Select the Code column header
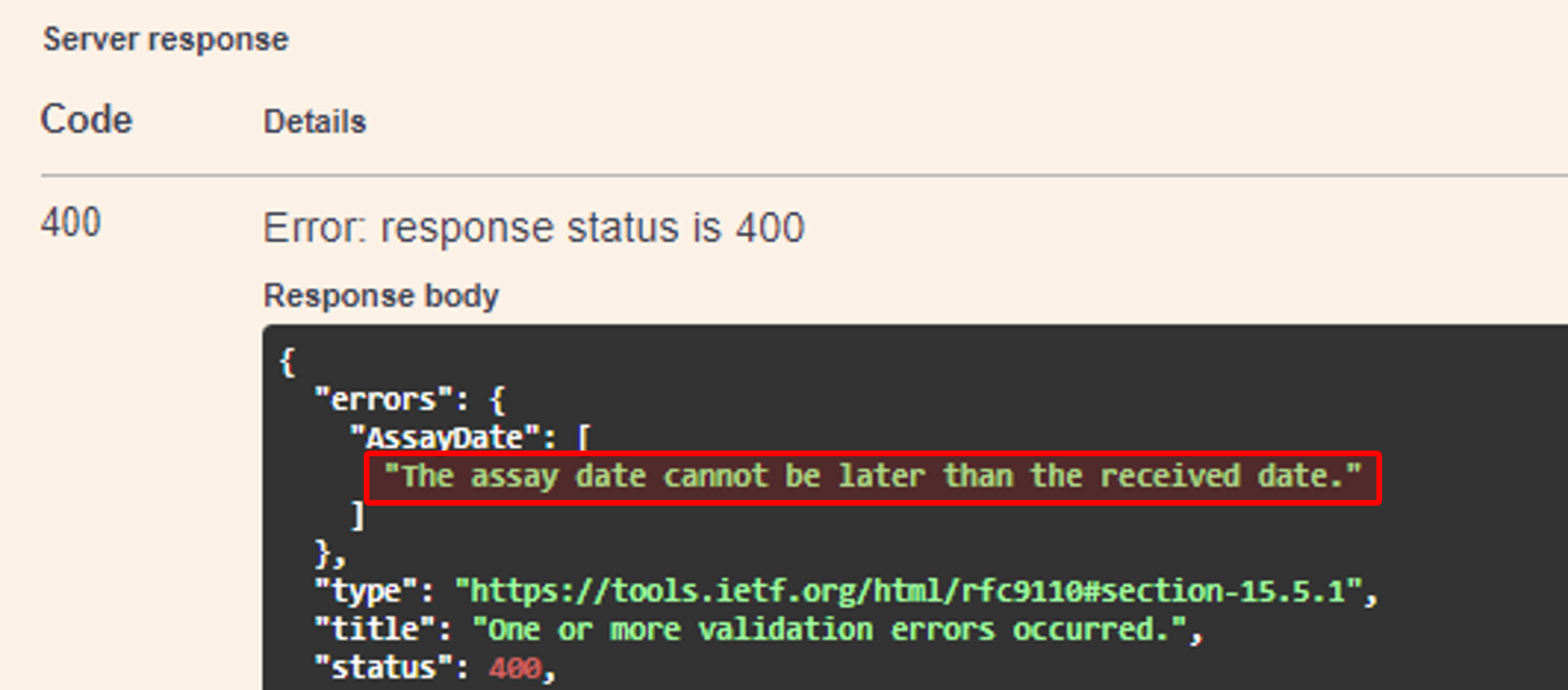Image resolution: width=1568 pixels, height=690 pixels. [86, 119]
